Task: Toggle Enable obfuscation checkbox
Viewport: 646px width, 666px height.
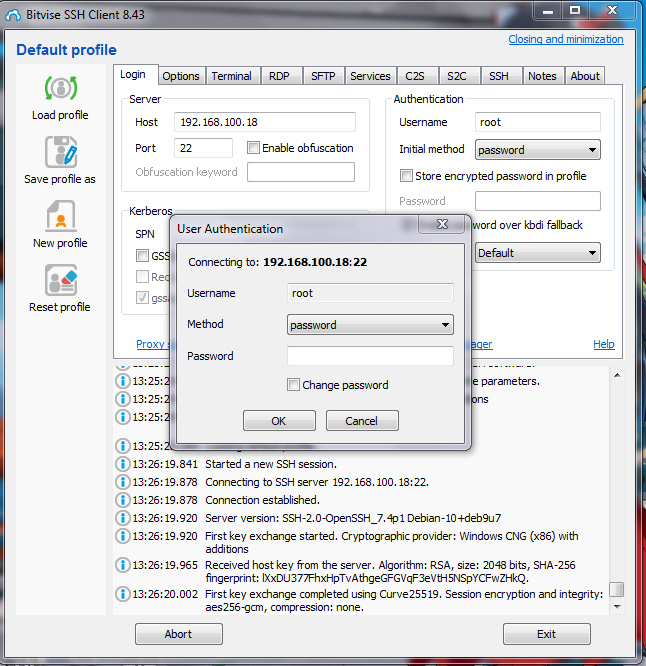Action: coord(253,148)
